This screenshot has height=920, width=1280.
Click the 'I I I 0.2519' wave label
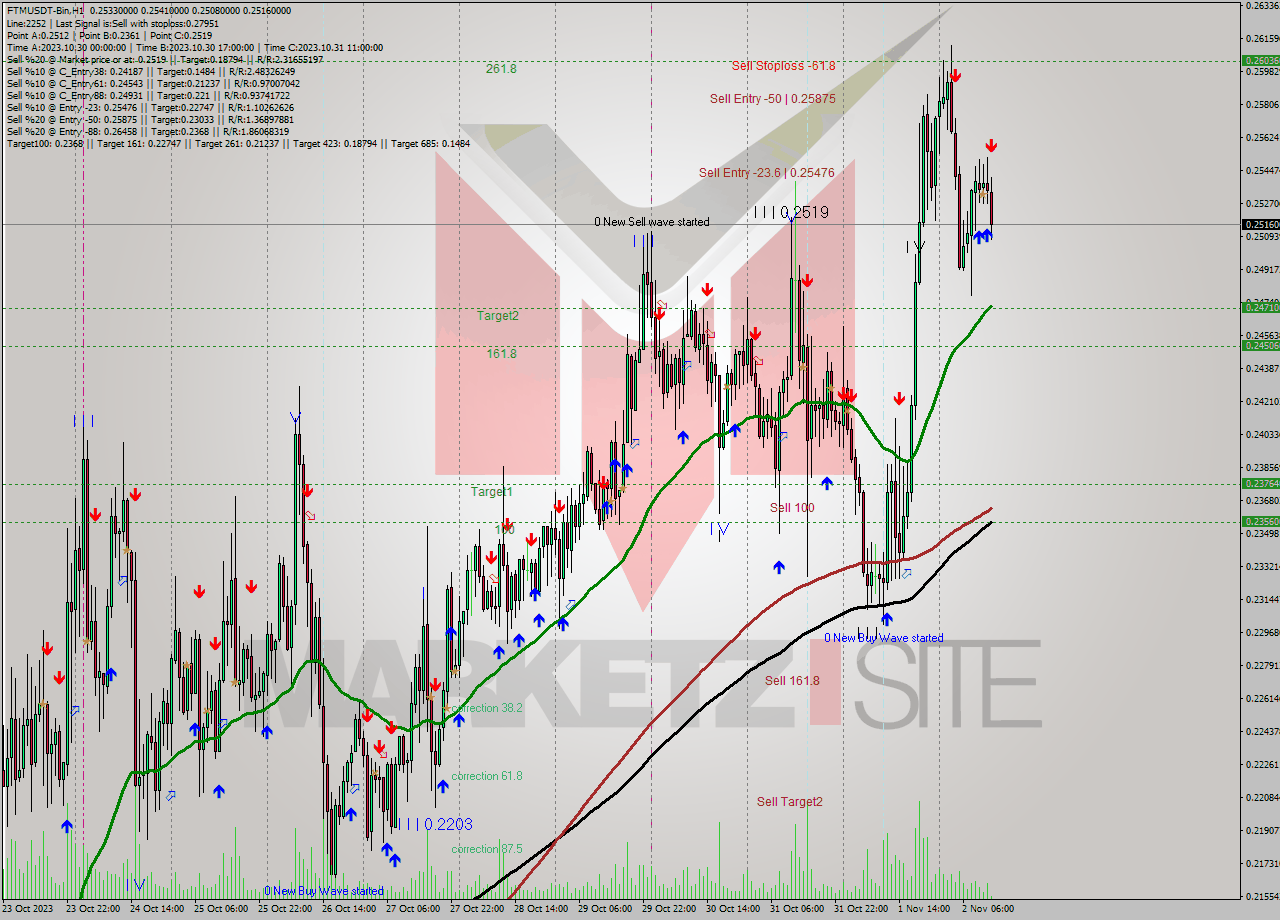(x=791, y=213)
